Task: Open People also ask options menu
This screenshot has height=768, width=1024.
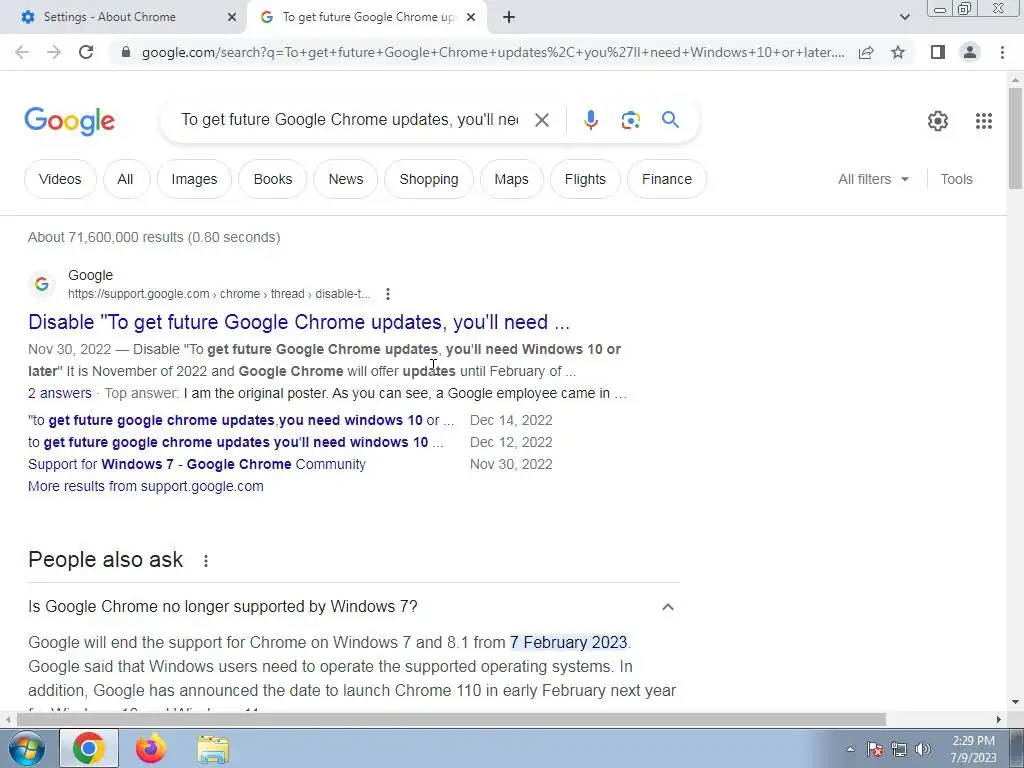Action: tap(206, 560)
